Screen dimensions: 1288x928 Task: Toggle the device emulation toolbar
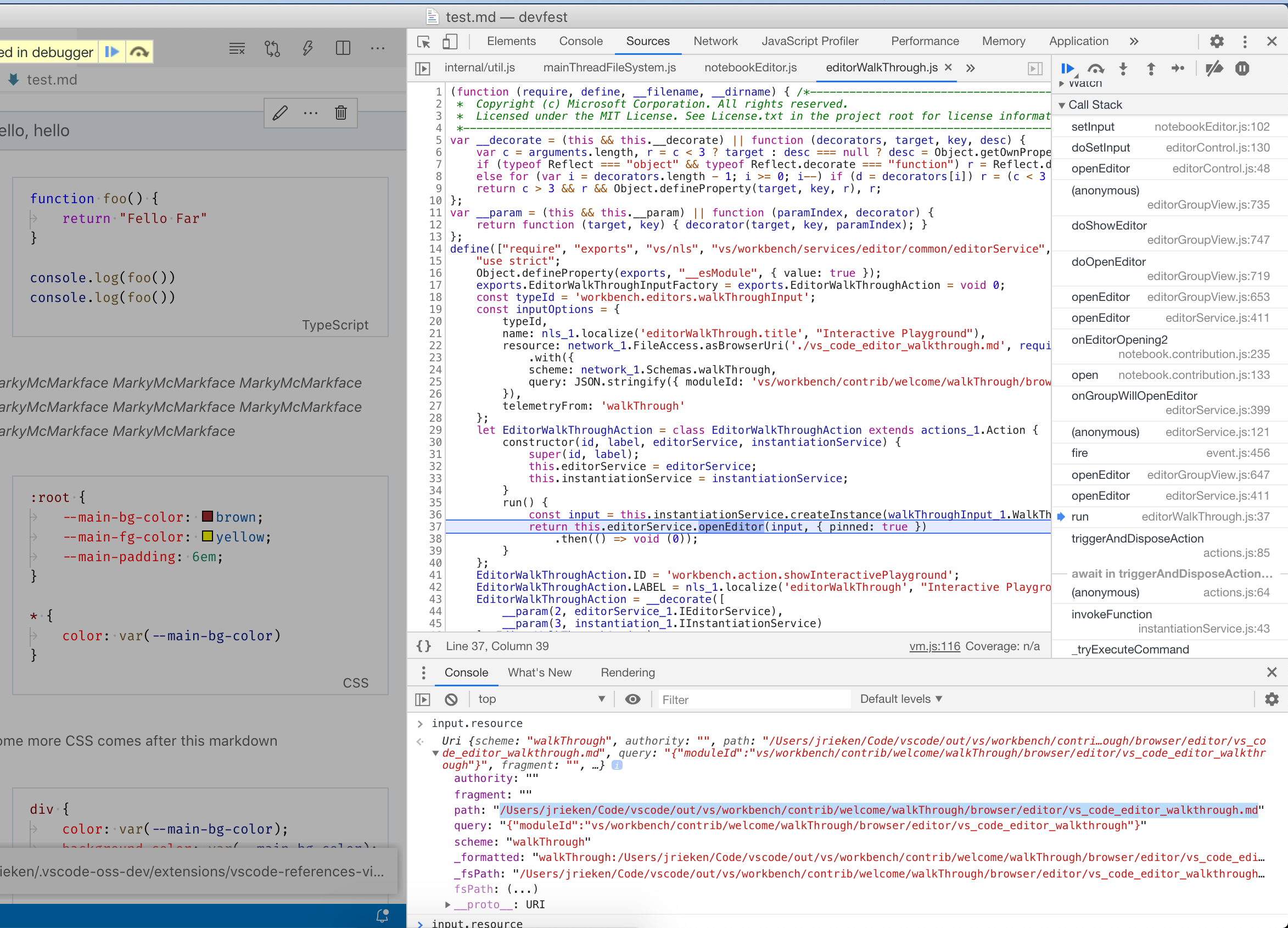pos(450,42)
